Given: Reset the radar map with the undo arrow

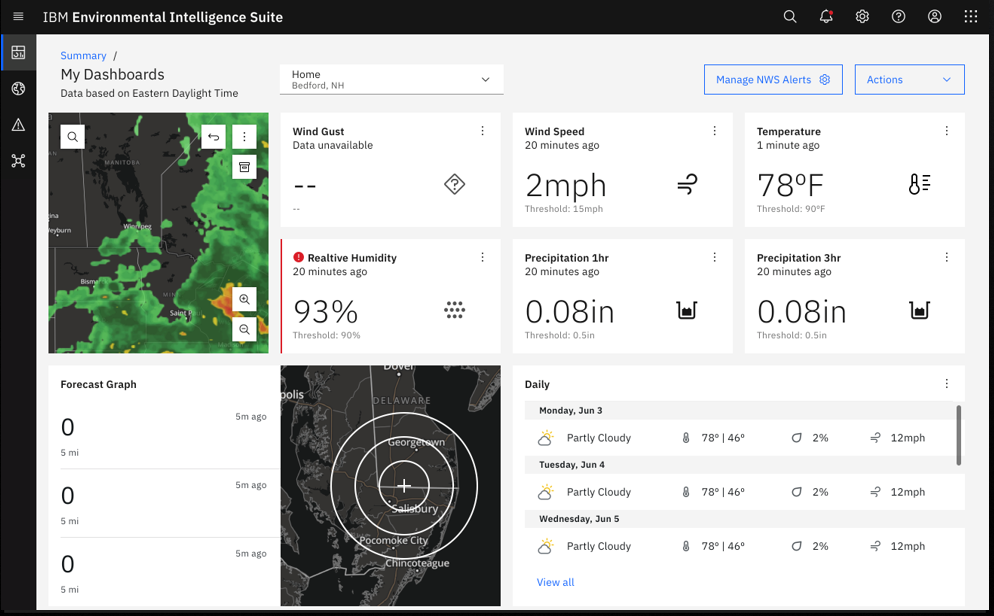Looking at the screenshot, I should point(213,136).
